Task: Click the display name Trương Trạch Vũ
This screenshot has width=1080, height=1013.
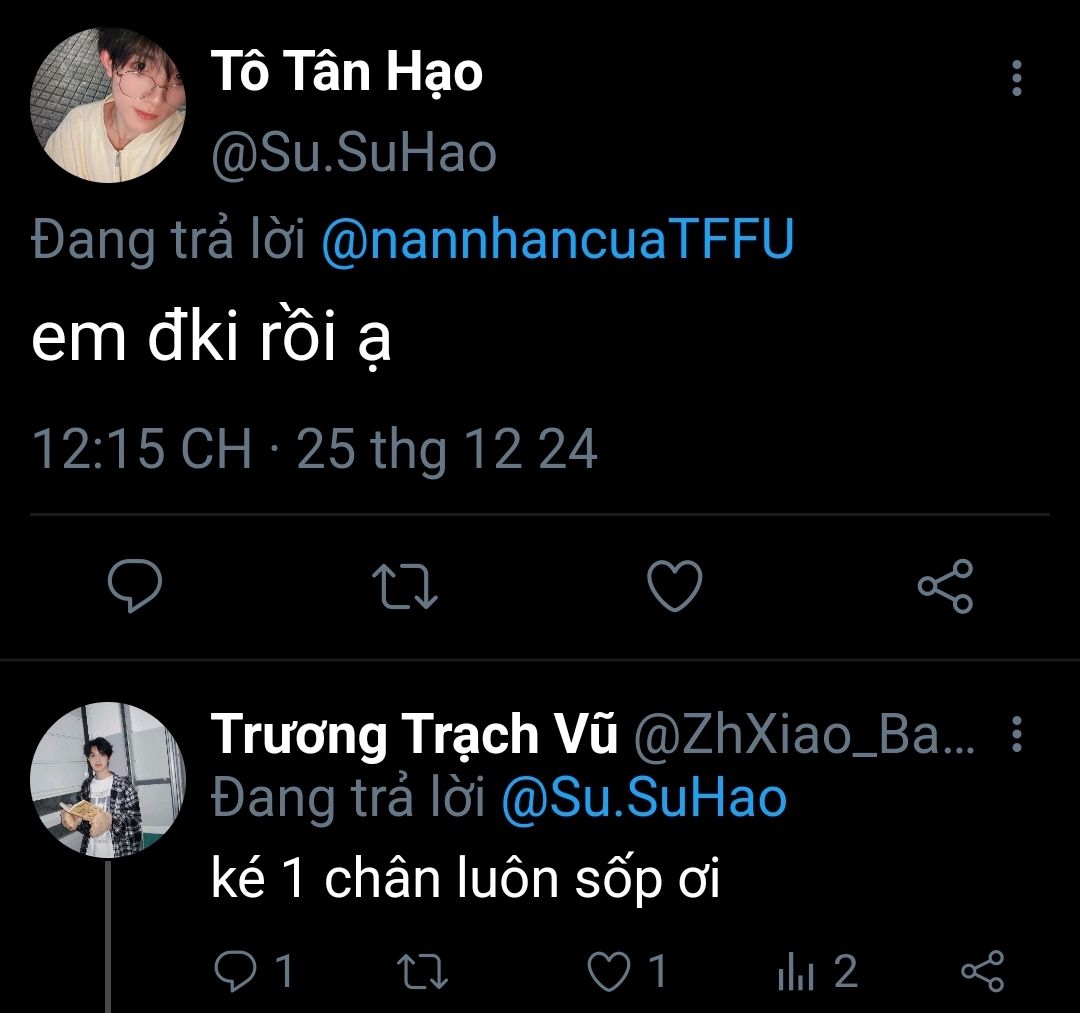Action: click(x=414, y=736)
